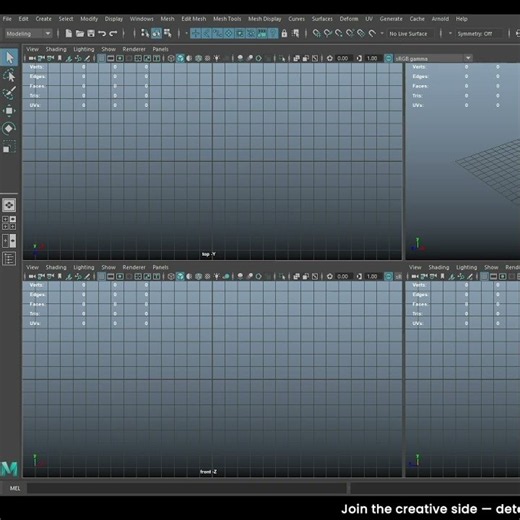Select by object type mode icon
Image resolution: width=520 pixels, height=520 pixels.
(156, 33)
